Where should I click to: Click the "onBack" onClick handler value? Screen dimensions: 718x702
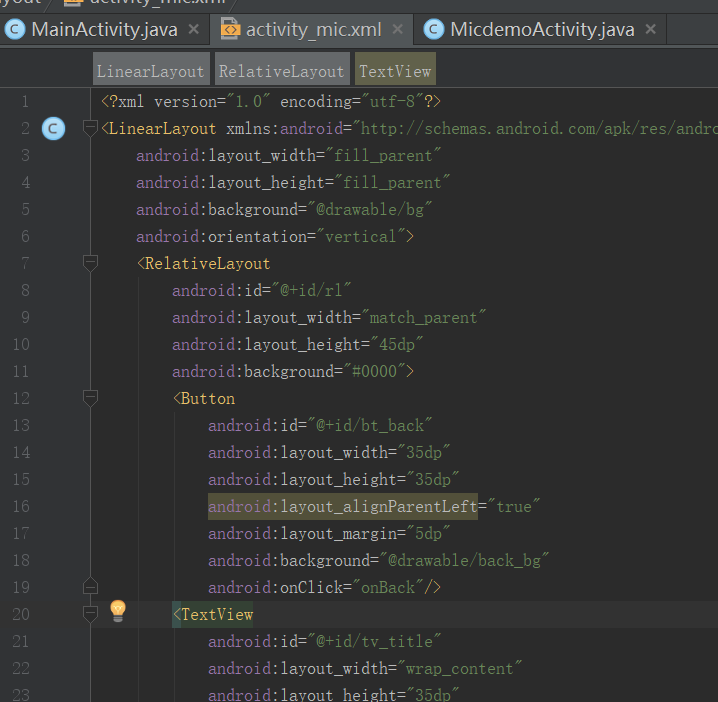click(x=387, y=588)
